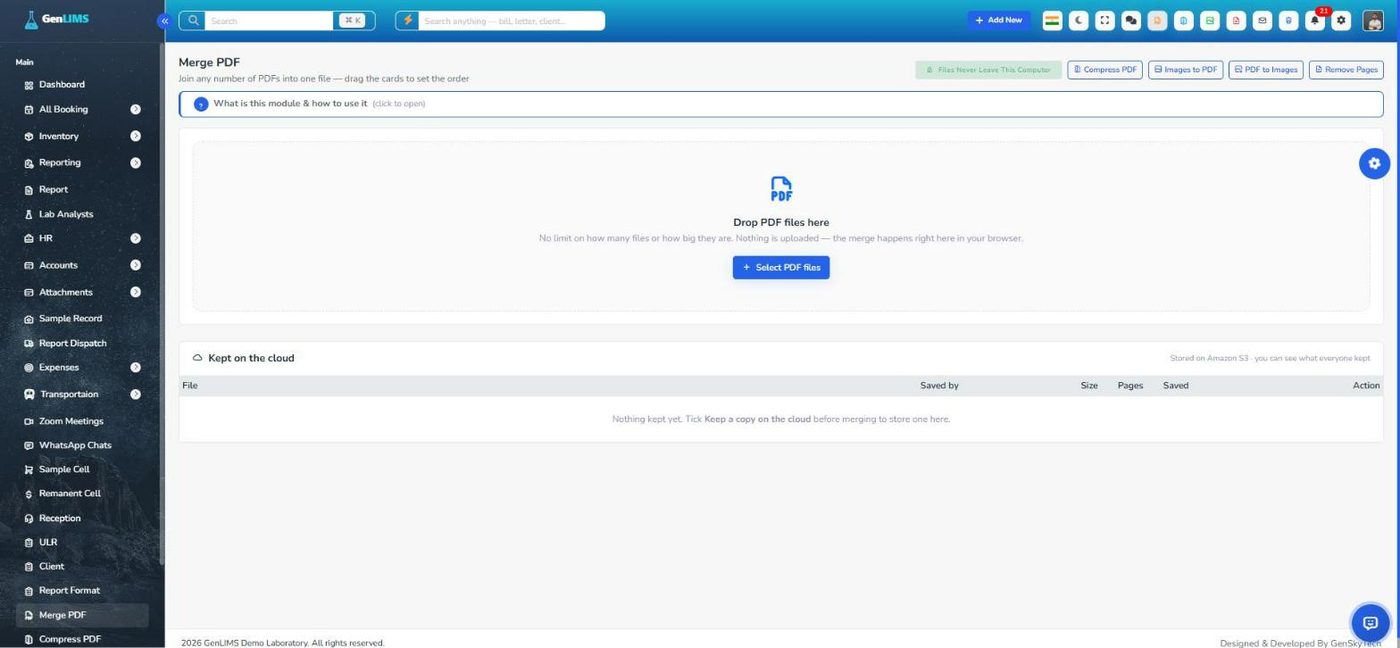Open notifications bell with 21 badge
This screenshot has height=648, width=1400.
coord(1316,20)
